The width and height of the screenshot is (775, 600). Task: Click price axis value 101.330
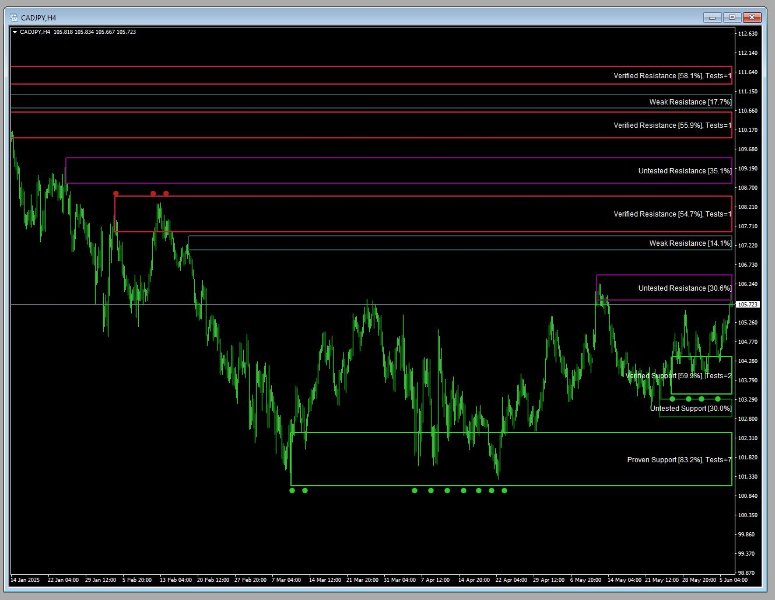pyautogui.click(x=747, y=476)
